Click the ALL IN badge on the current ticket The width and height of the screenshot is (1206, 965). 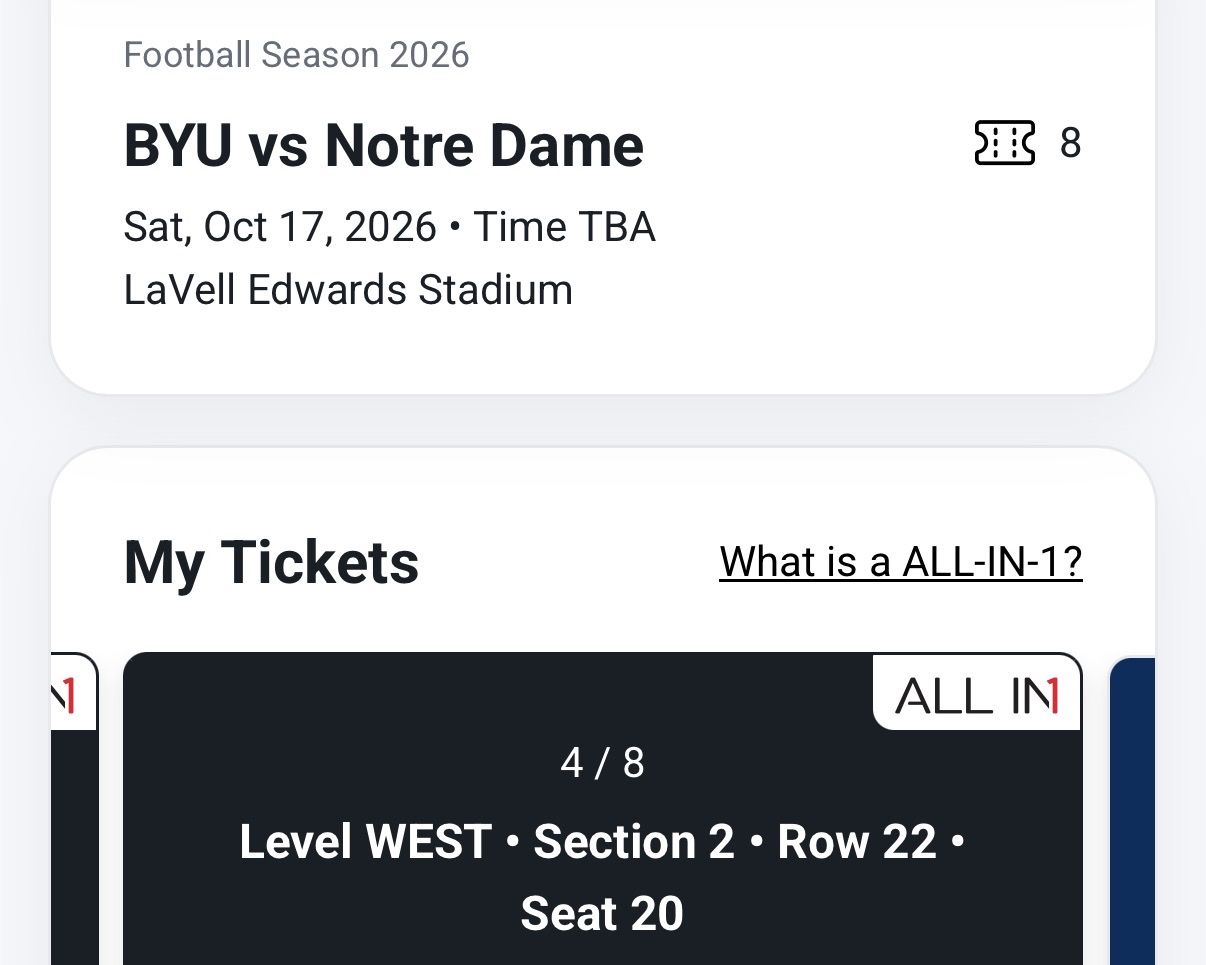coord(976,693)
